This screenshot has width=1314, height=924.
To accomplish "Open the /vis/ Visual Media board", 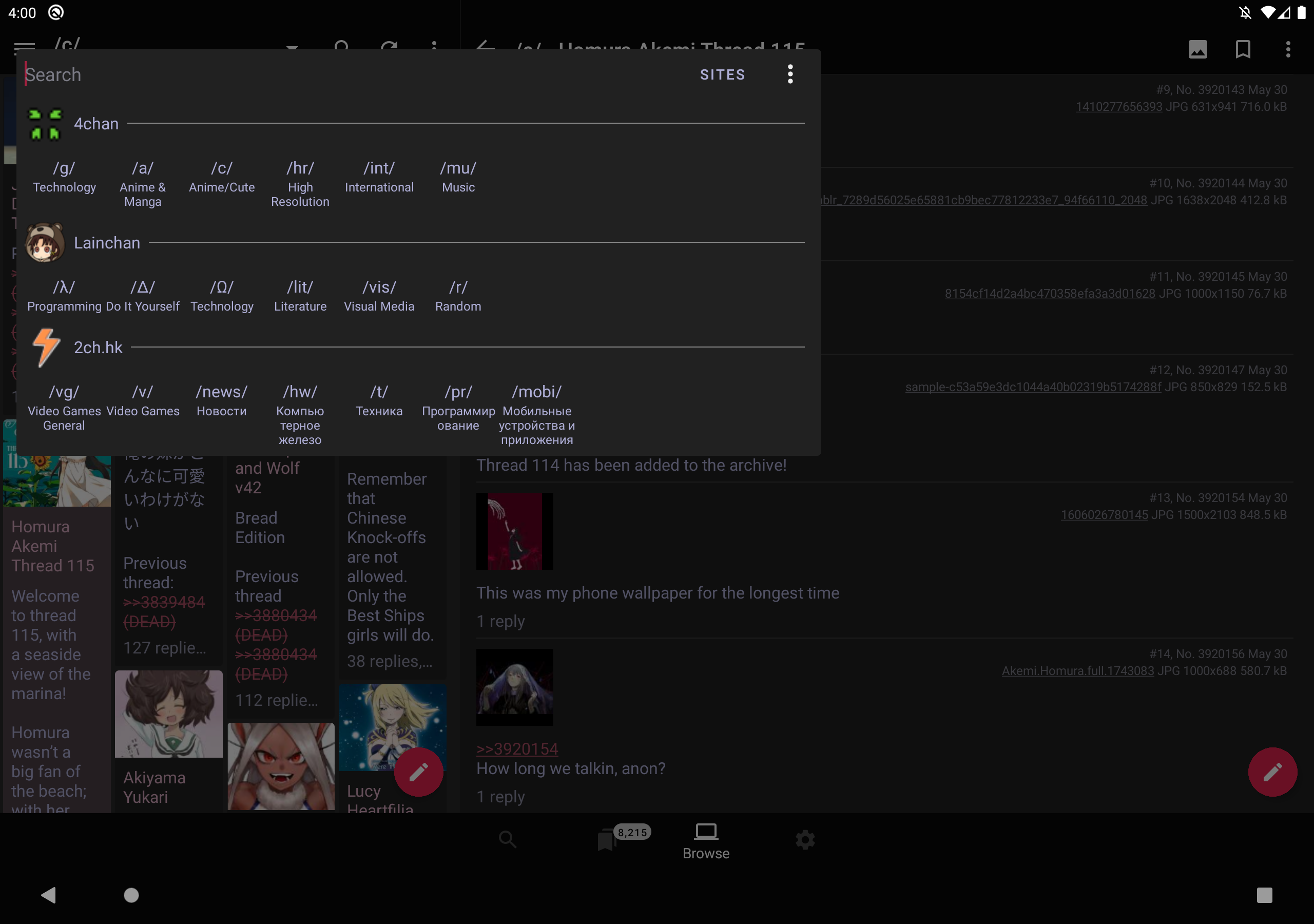I will click(379, 295).
